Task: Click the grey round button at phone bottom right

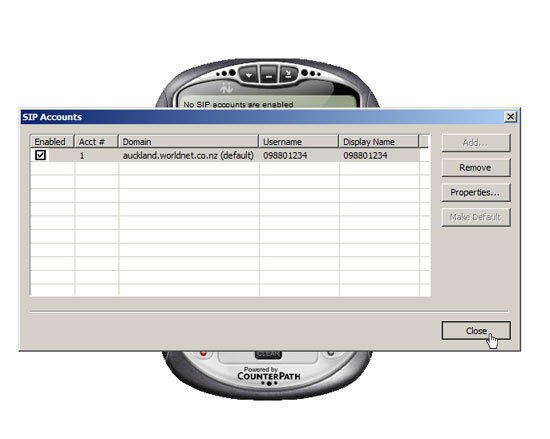Action: [x=330, y=353]
